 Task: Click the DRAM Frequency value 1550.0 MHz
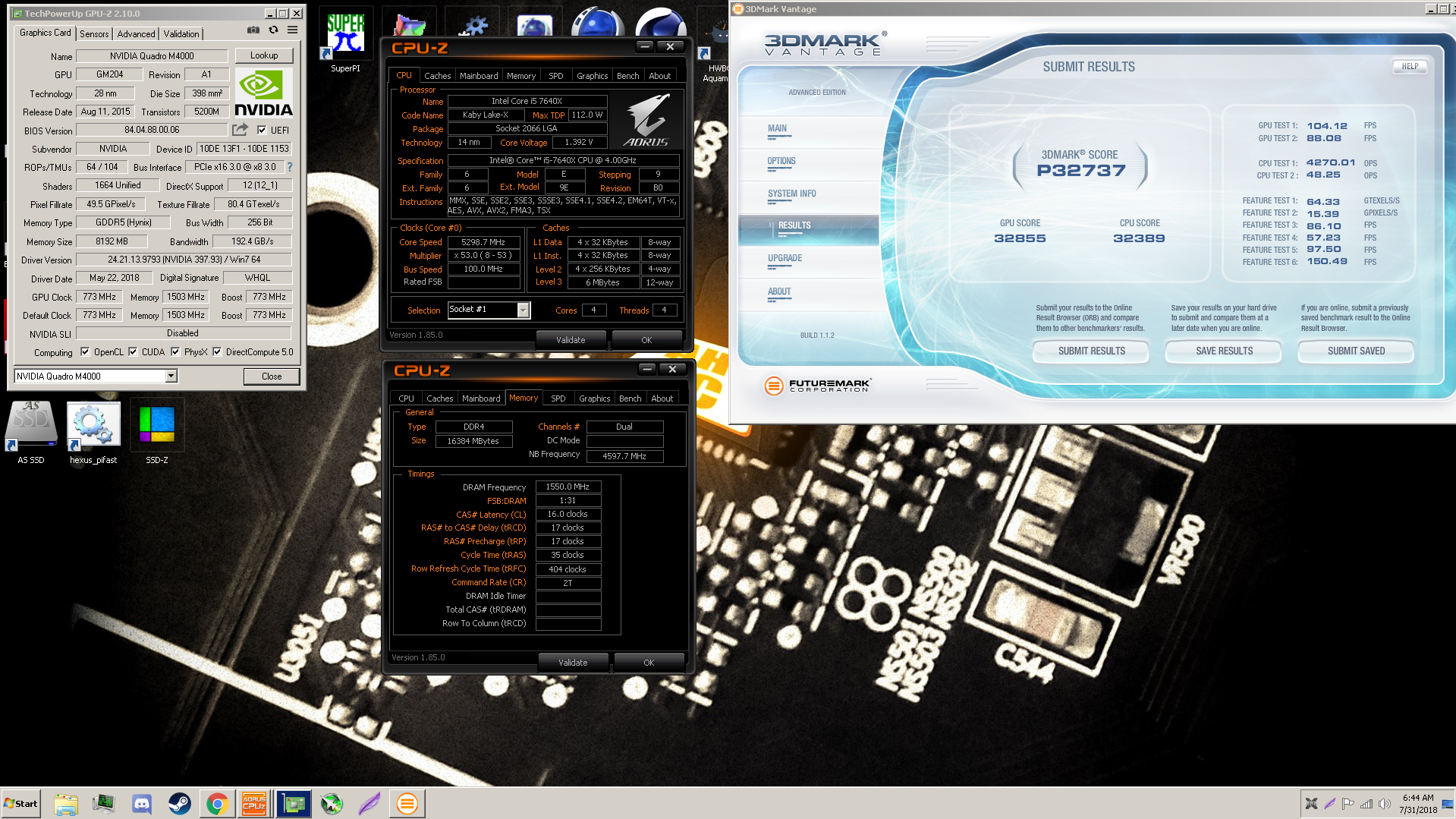pyautogui.click(x=568, y=487)
